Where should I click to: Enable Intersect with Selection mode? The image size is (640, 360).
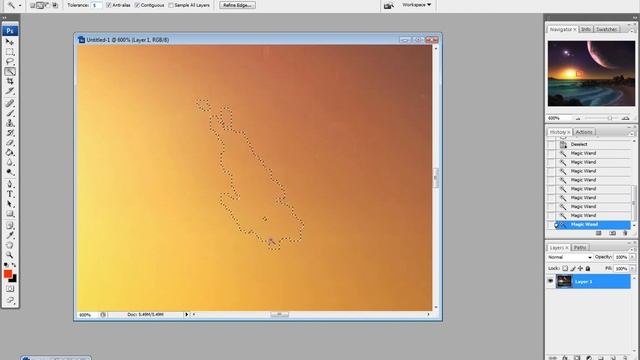coord(54,5)
